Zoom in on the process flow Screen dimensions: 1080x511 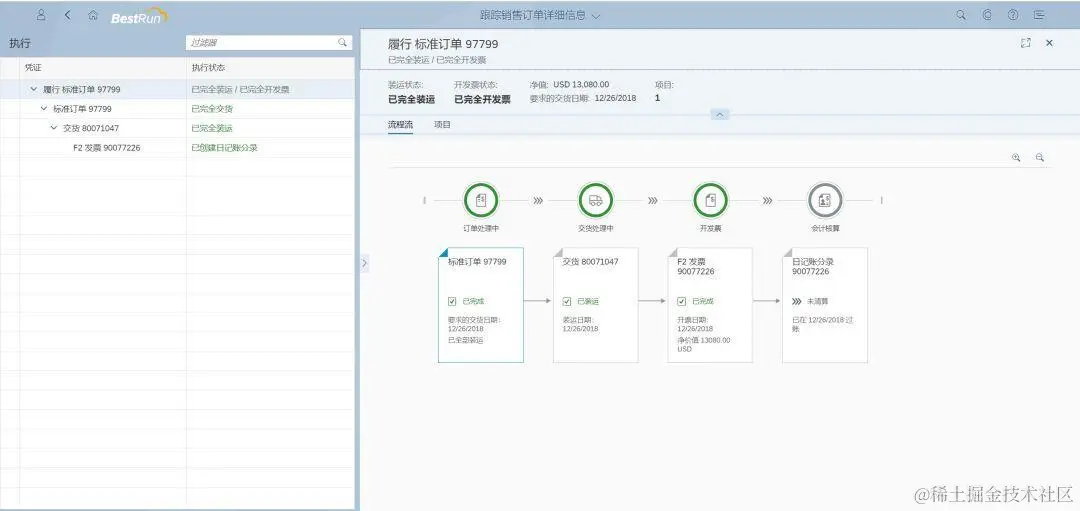(1016, 157)
